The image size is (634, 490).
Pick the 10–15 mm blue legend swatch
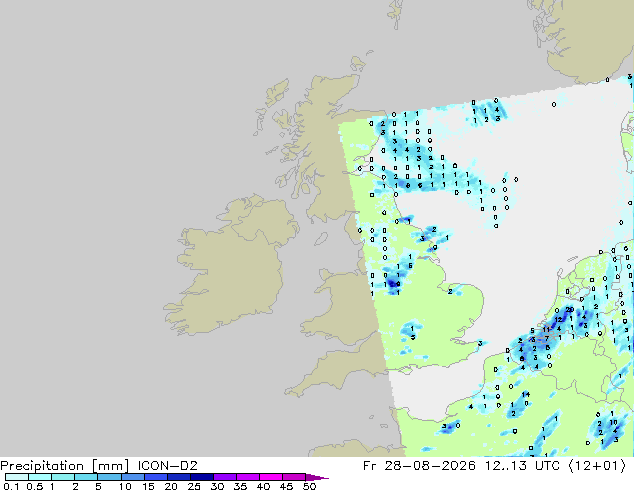133,477
